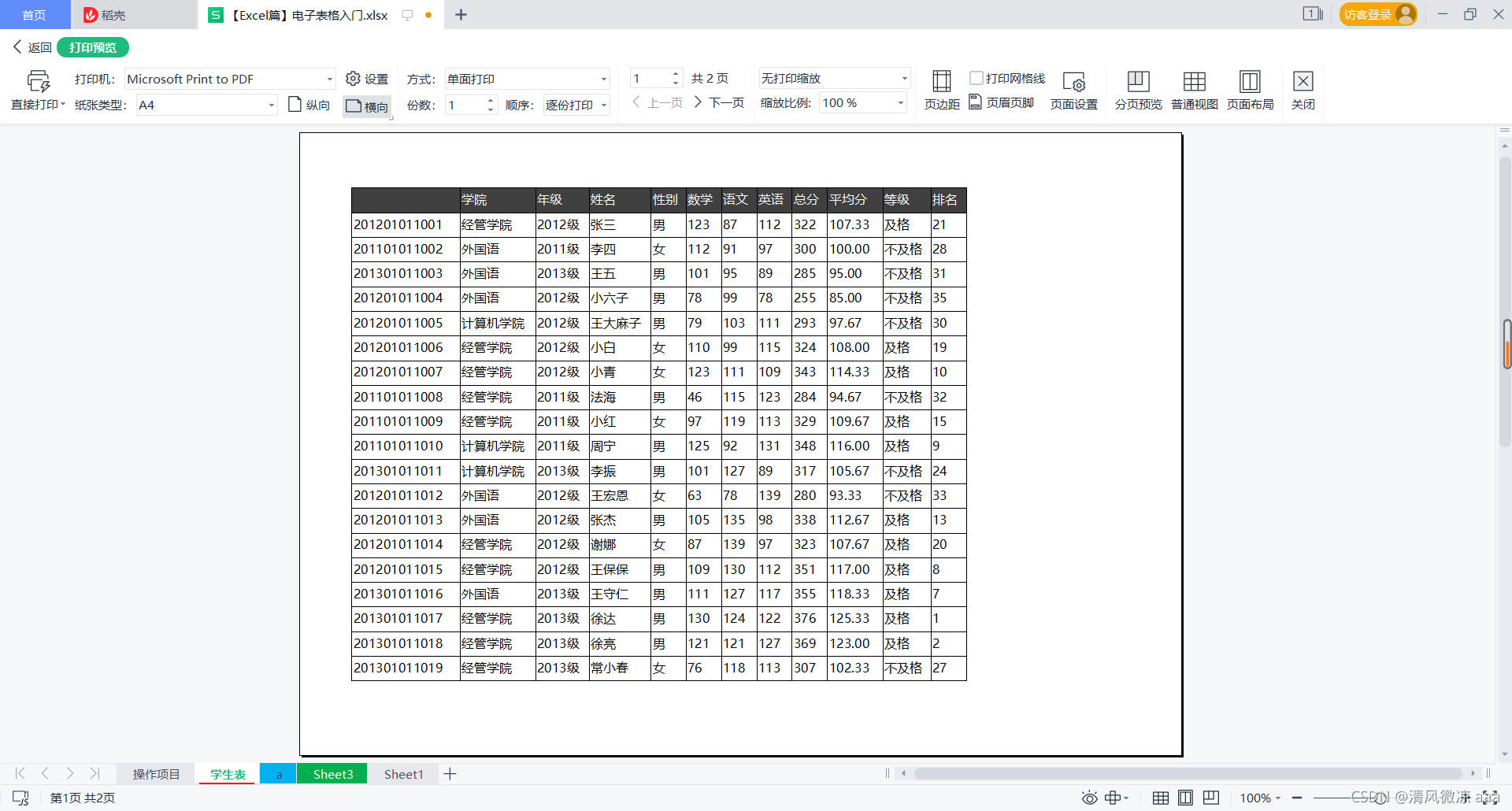Open header and footer 页眉页脚
Screen dimensions: 1512x811
(x=1001, y=102)
